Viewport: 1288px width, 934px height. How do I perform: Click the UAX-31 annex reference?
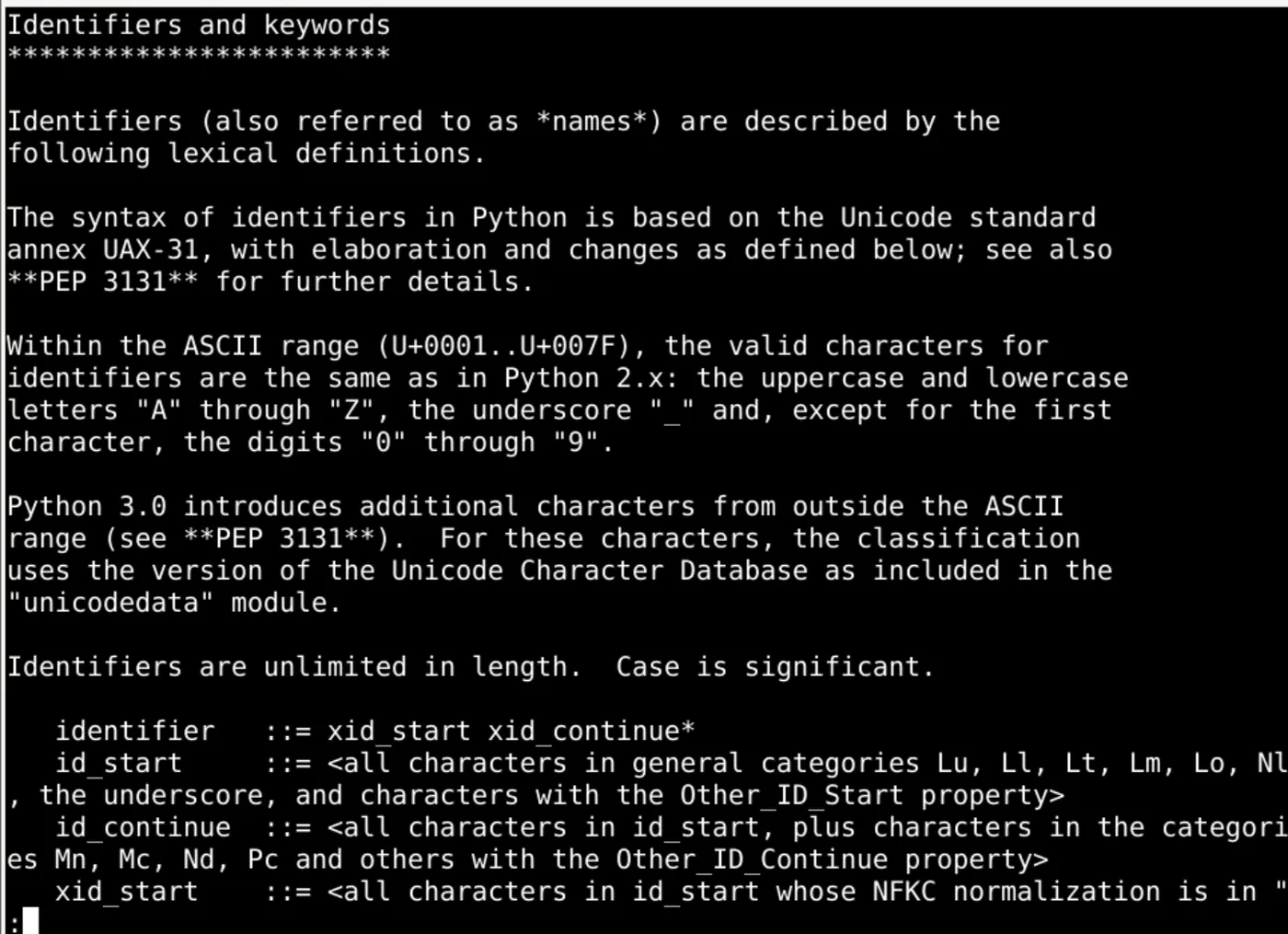[x=137, y=250]
